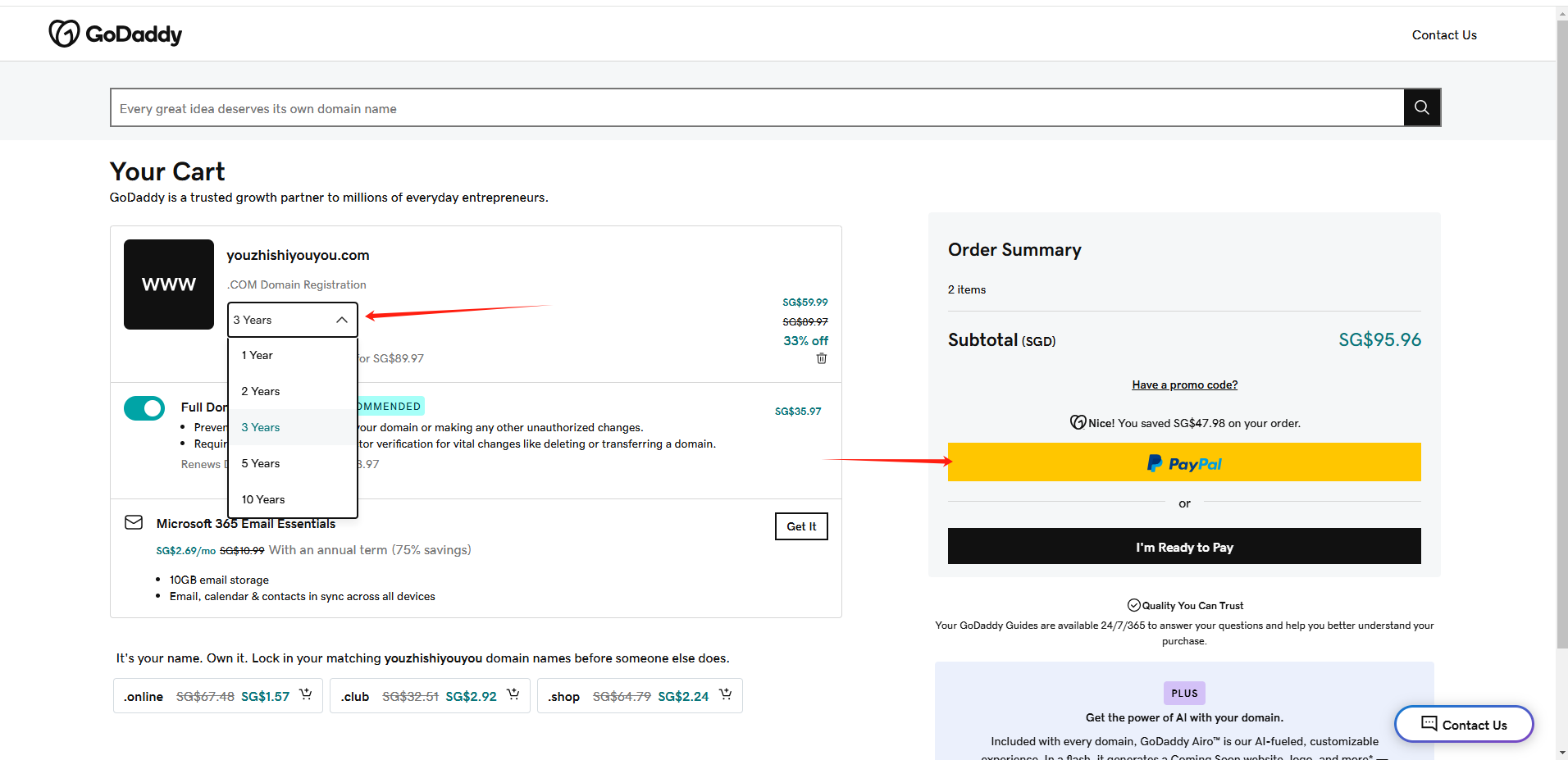Delete domain with trash icon
The image size is (1568, 760).
pyautogui.click(x=822, y=358)
